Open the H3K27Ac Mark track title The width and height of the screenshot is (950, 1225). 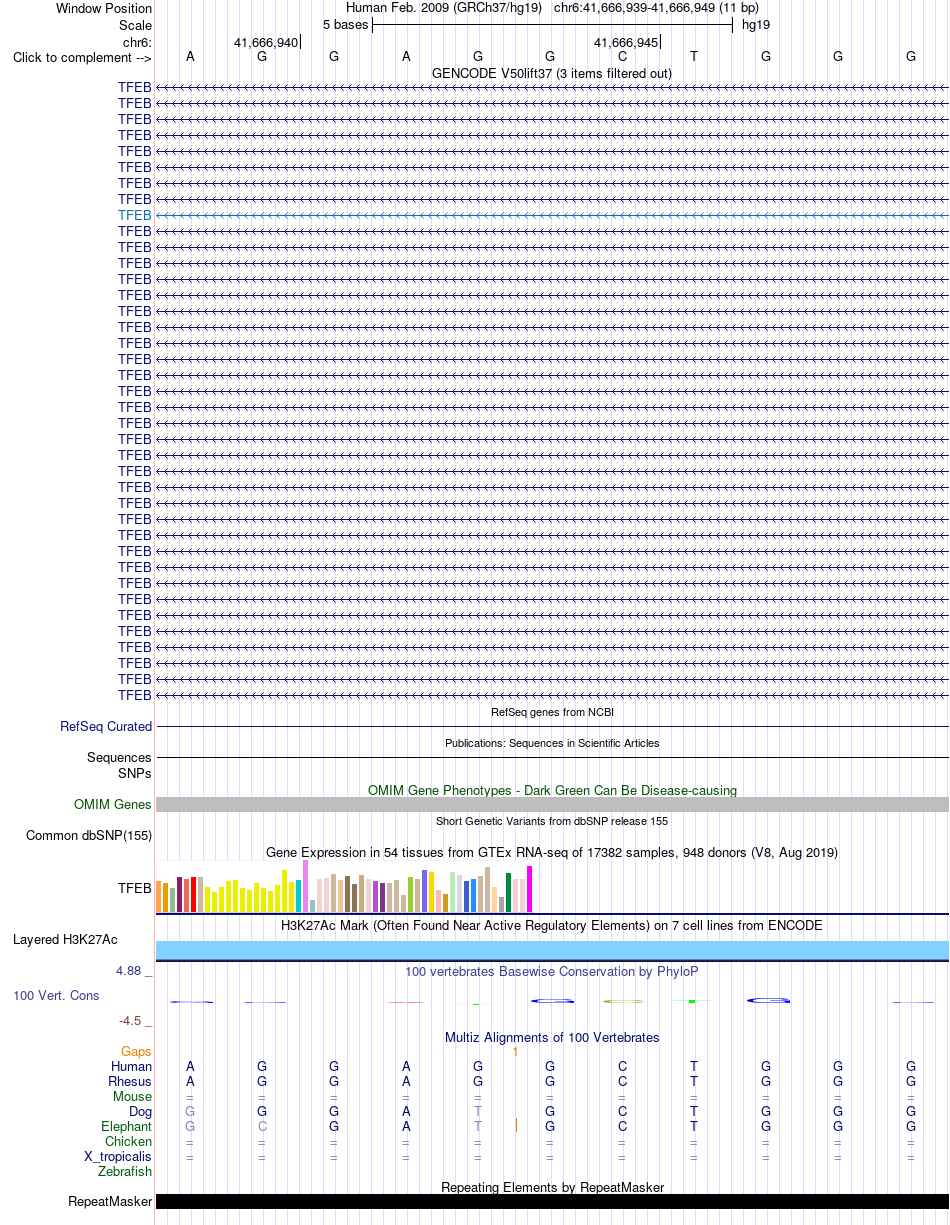[x=552, y=925]
